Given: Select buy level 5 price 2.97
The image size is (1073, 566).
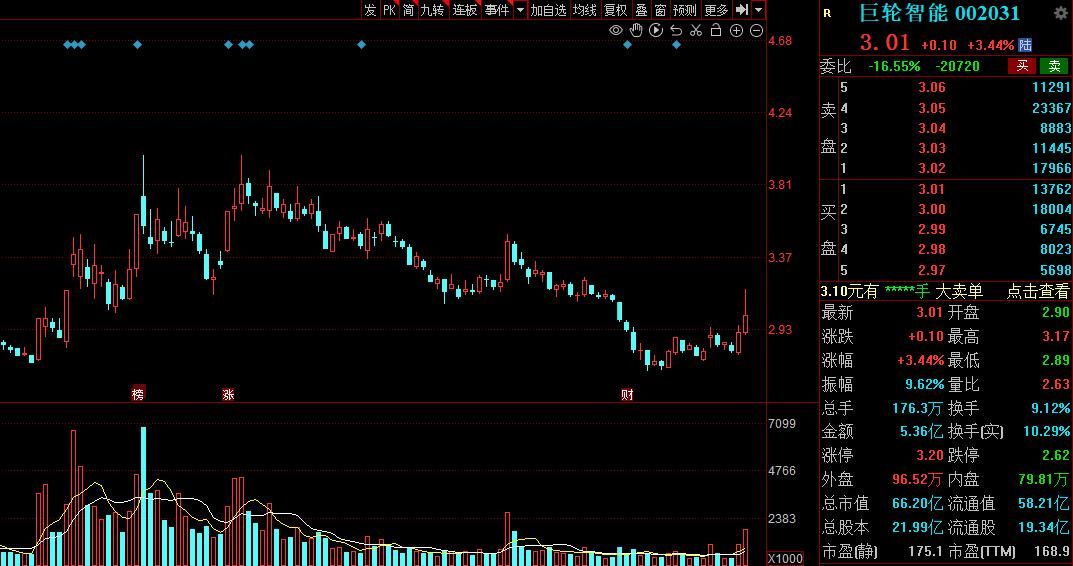Looking at the screenshot, I should (x=931, y=270).
